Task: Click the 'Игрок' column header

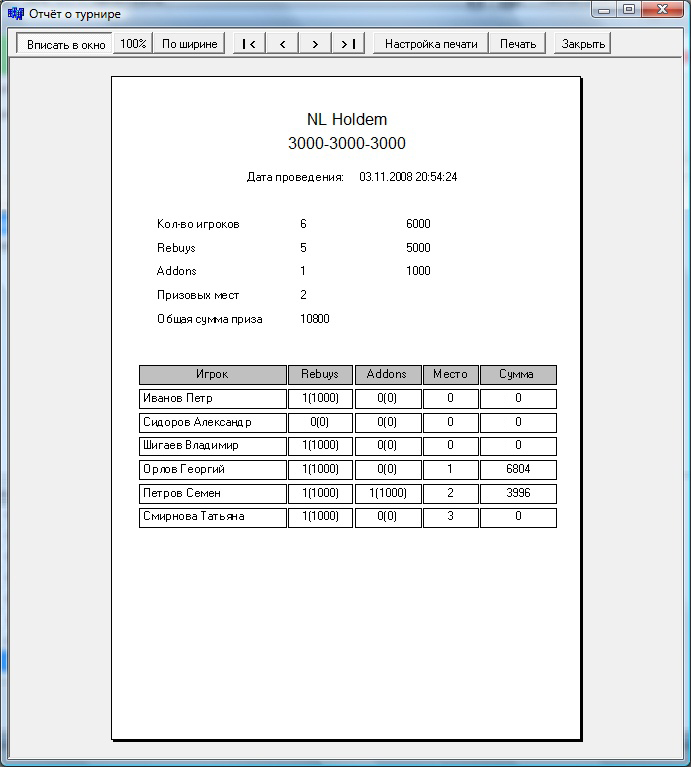Action: pos(212,374)
